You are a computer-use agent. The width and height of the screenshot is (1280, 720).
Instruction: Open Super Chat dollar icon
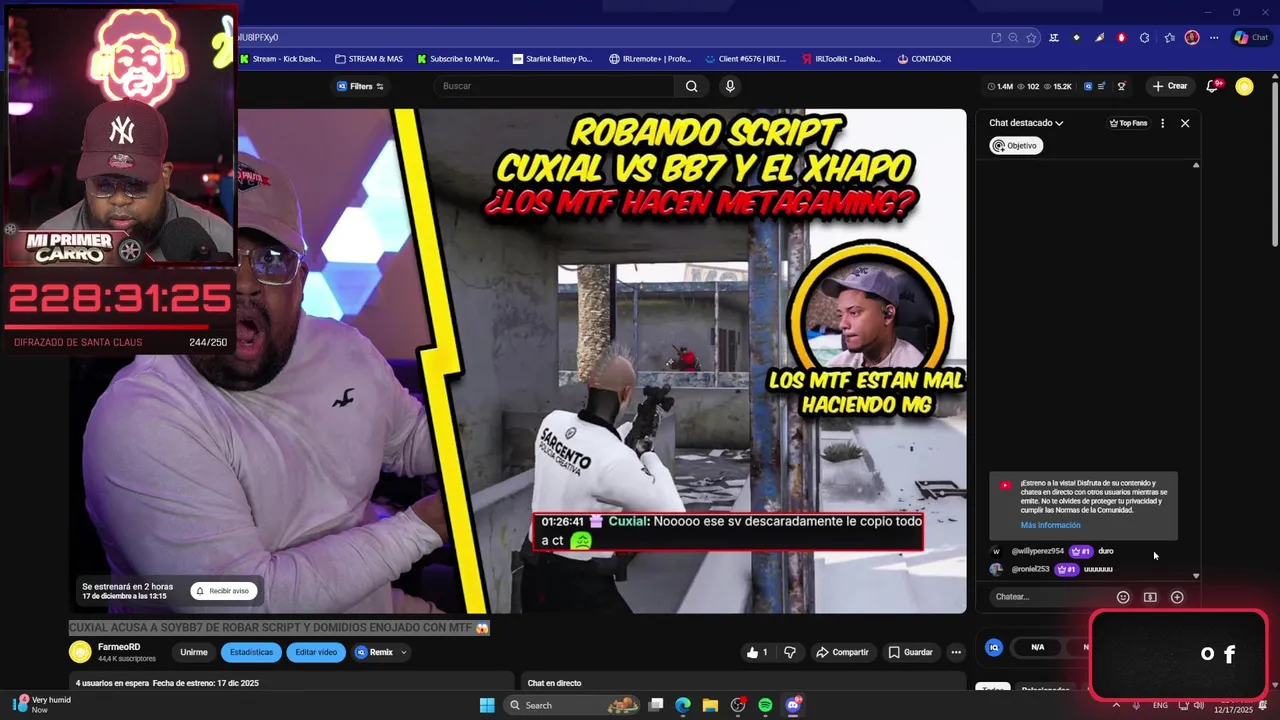pyautogui.click(x=1150, y=597)
